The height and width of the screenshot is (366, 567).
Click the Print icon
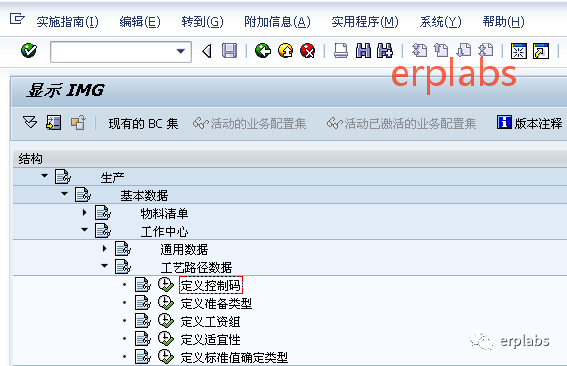341,51
